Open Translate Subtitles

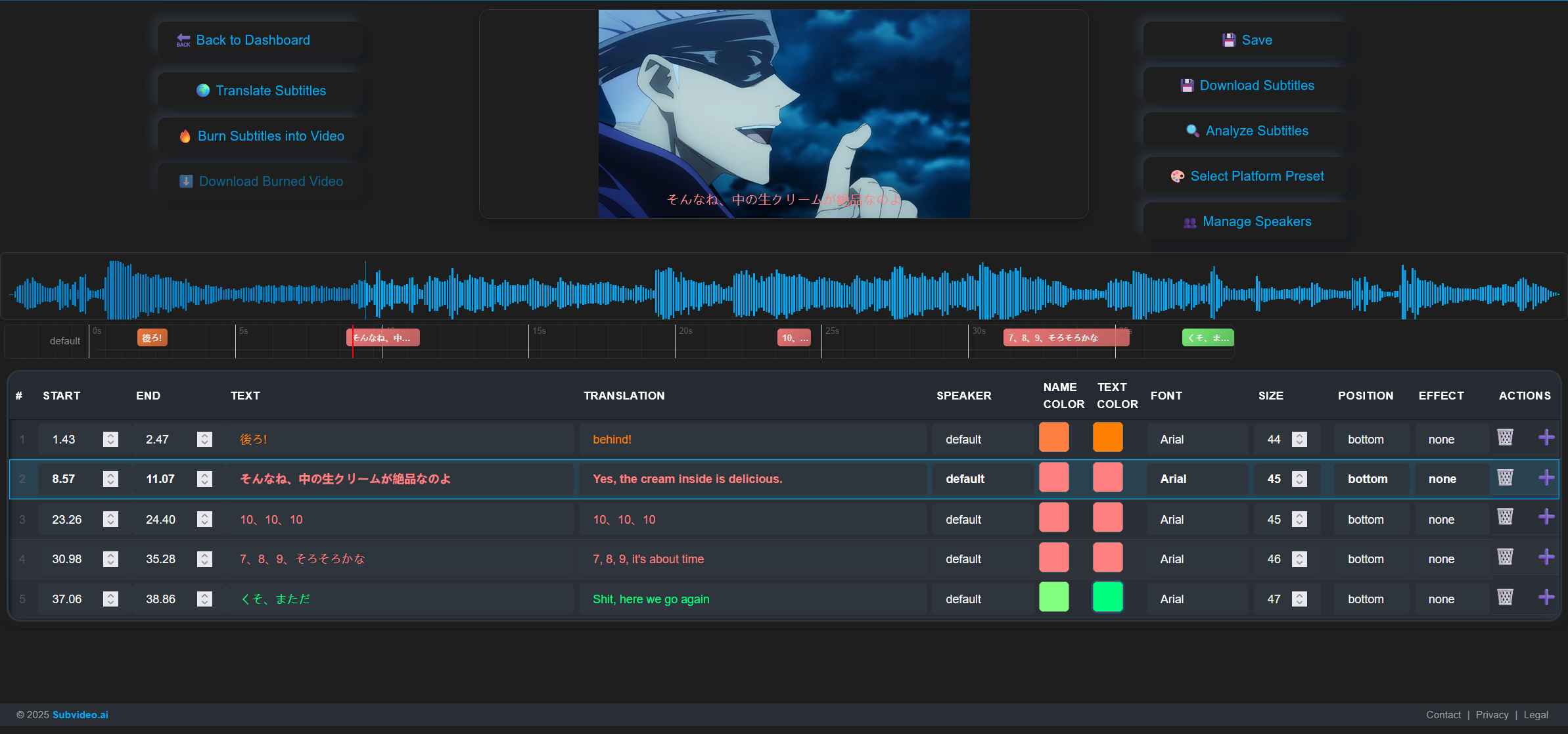[x=260, y=91]
